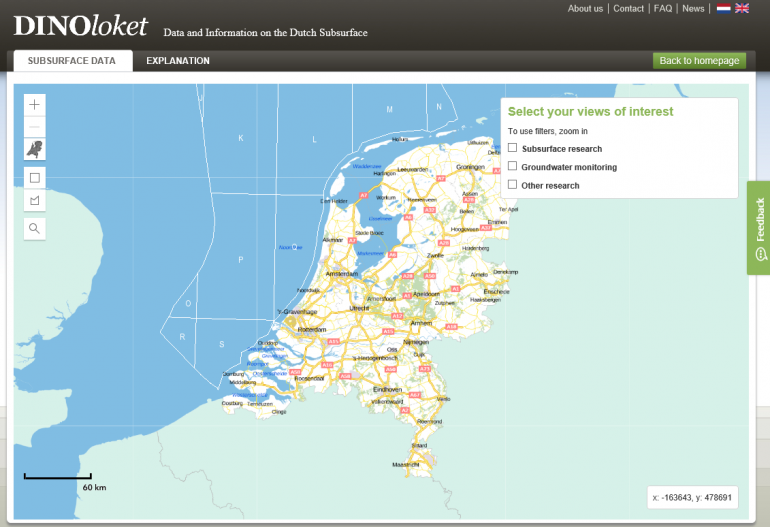The height and width of the screenshot is (527, 770).
Task: Zoom in on the map
Action: pos(35,104)
